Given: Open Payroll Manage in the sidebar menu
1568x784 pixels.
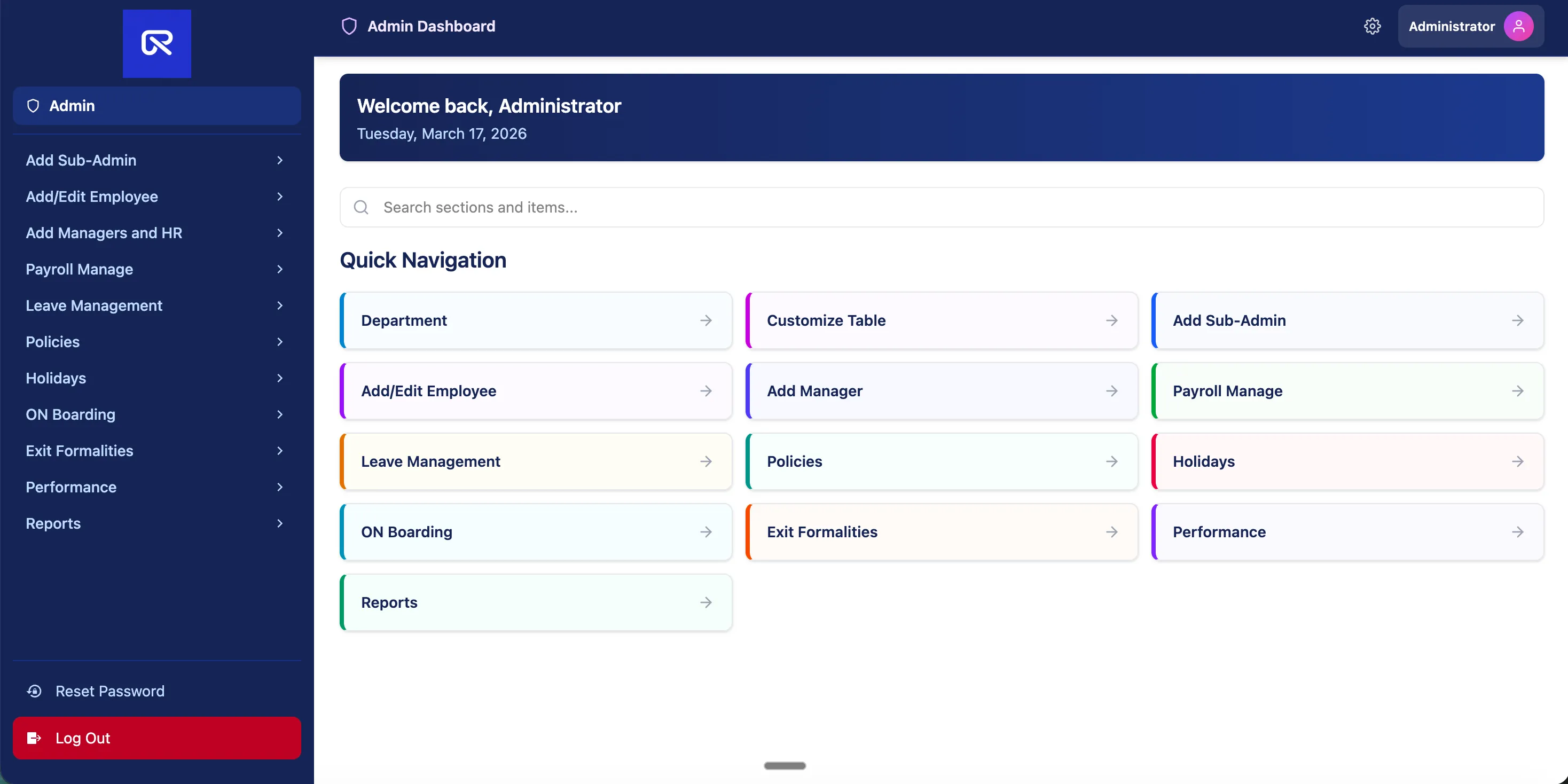Looking at the screenshot, I should click(156, 269).
